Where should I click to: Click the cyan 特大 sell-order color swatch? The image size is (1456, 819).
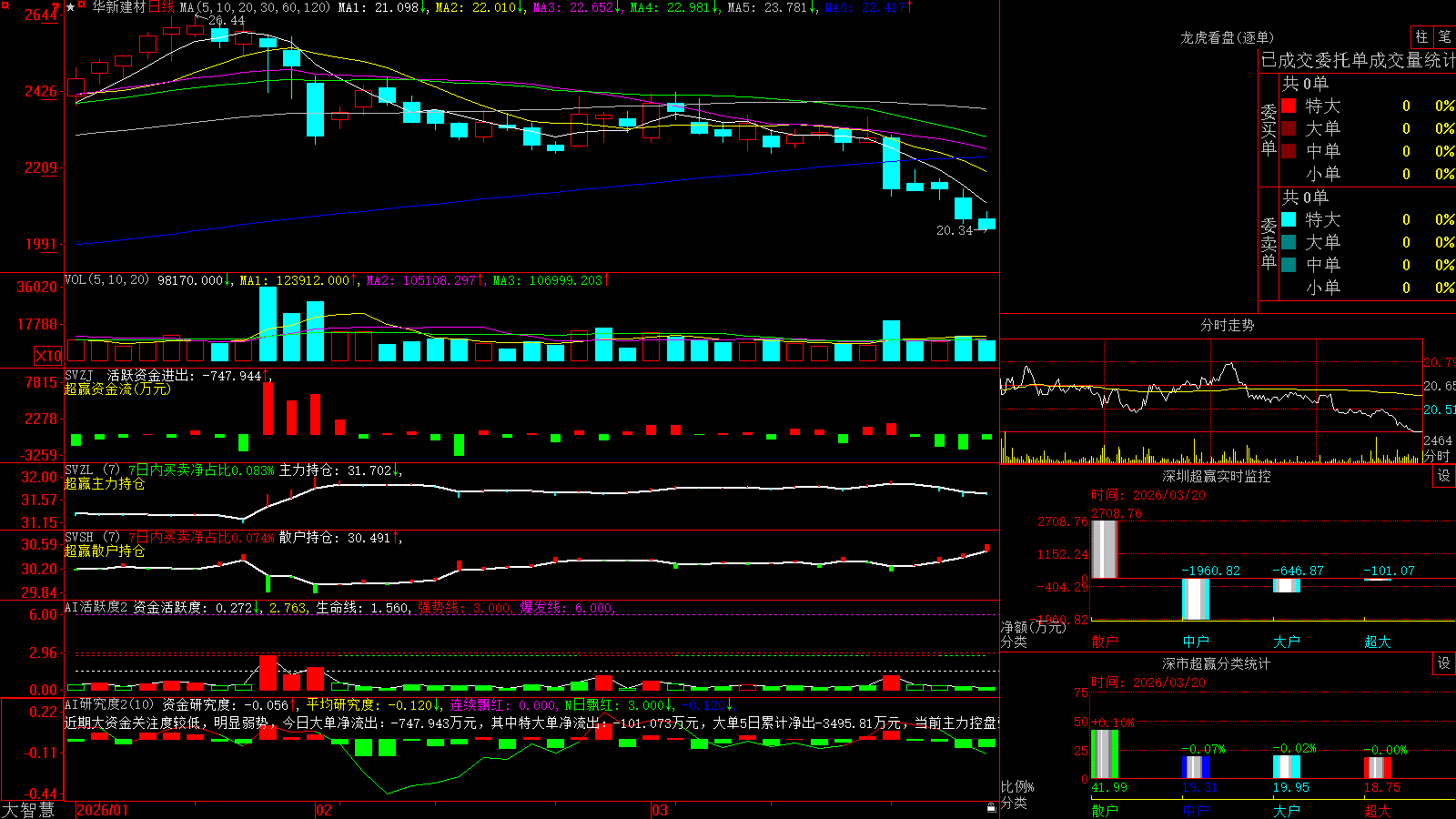(1289, 219)
